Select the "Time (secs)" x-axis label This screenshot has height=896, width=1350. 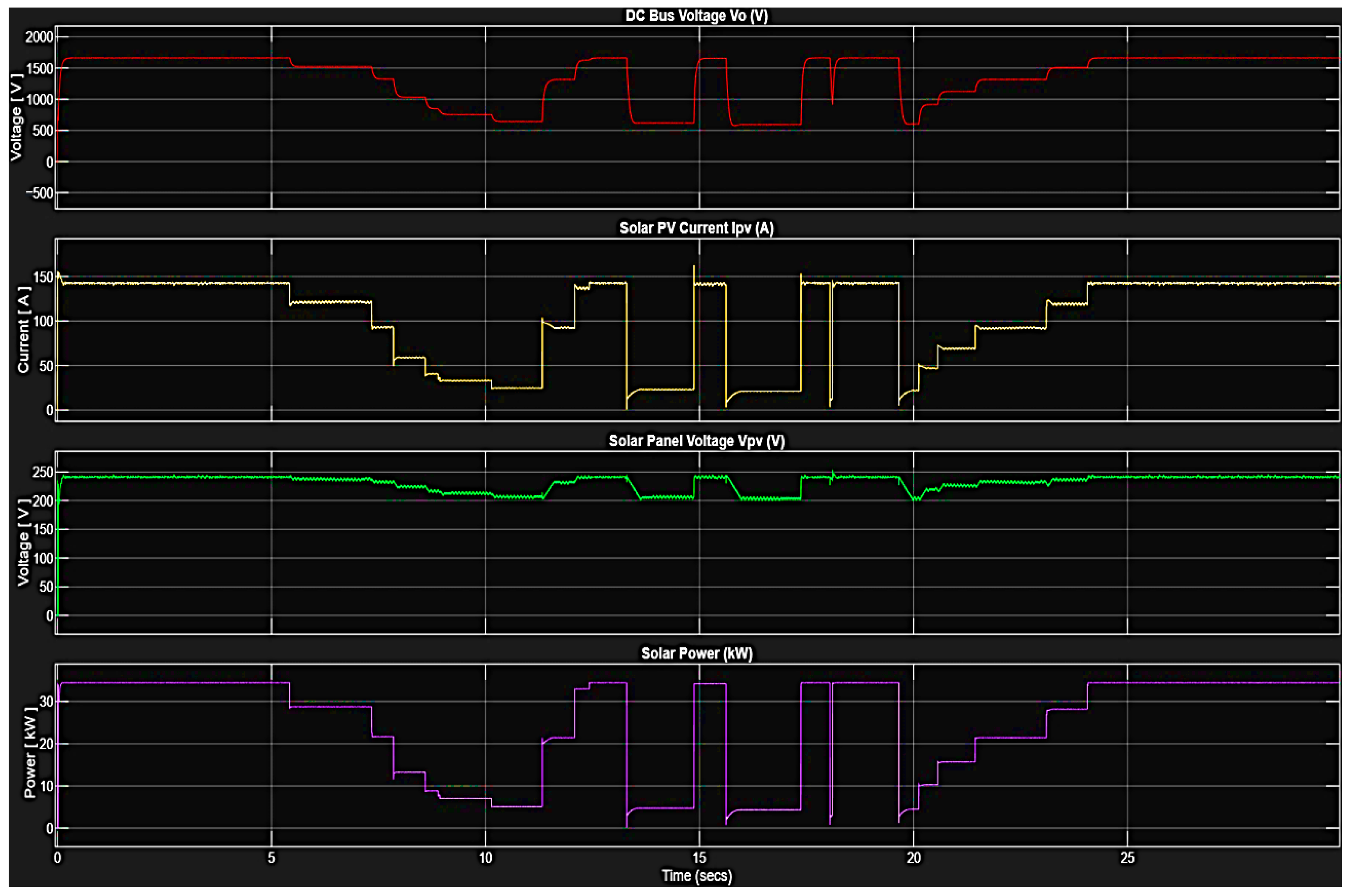[697, 875]
